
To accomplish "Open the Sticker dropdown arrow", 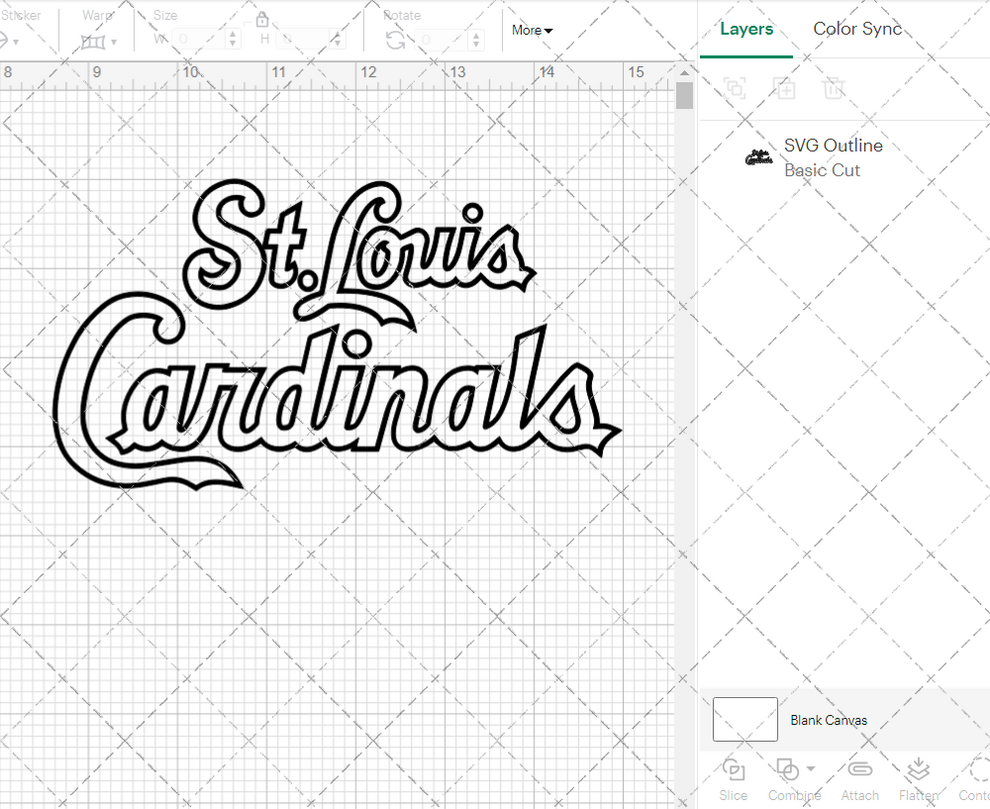I will pyautogui.click(x=18, y=41).
